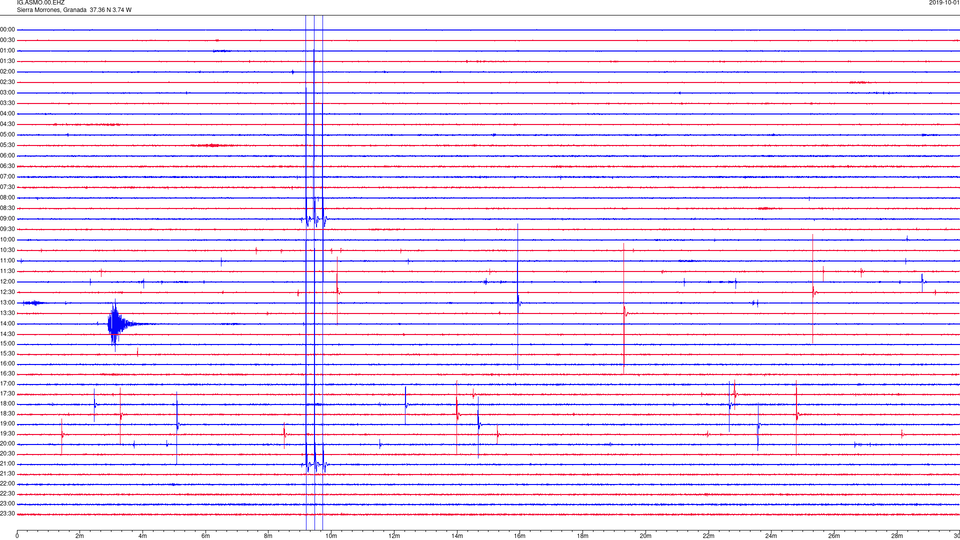The height and width of the screenshot is (540, 960).
Task: Click the 24m axis tick label
Action: pos(771,536)
